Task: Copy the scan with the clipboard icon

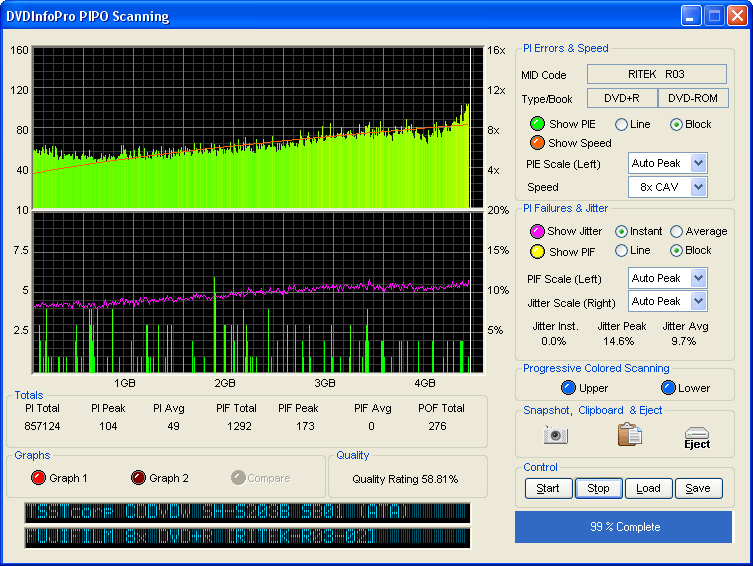Action: 629,434
